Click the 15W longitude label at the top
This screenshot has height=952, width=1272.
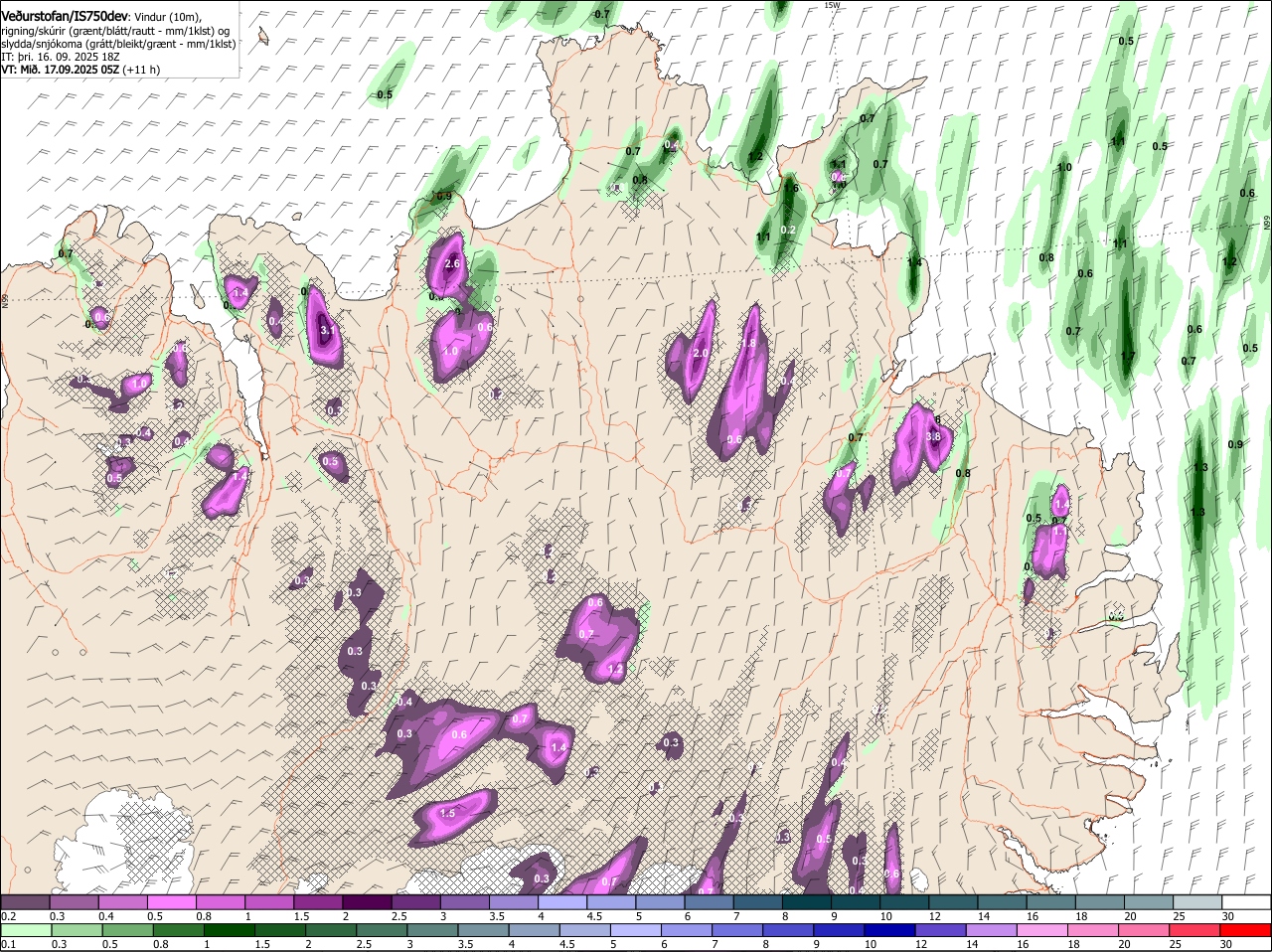(832, 5)
